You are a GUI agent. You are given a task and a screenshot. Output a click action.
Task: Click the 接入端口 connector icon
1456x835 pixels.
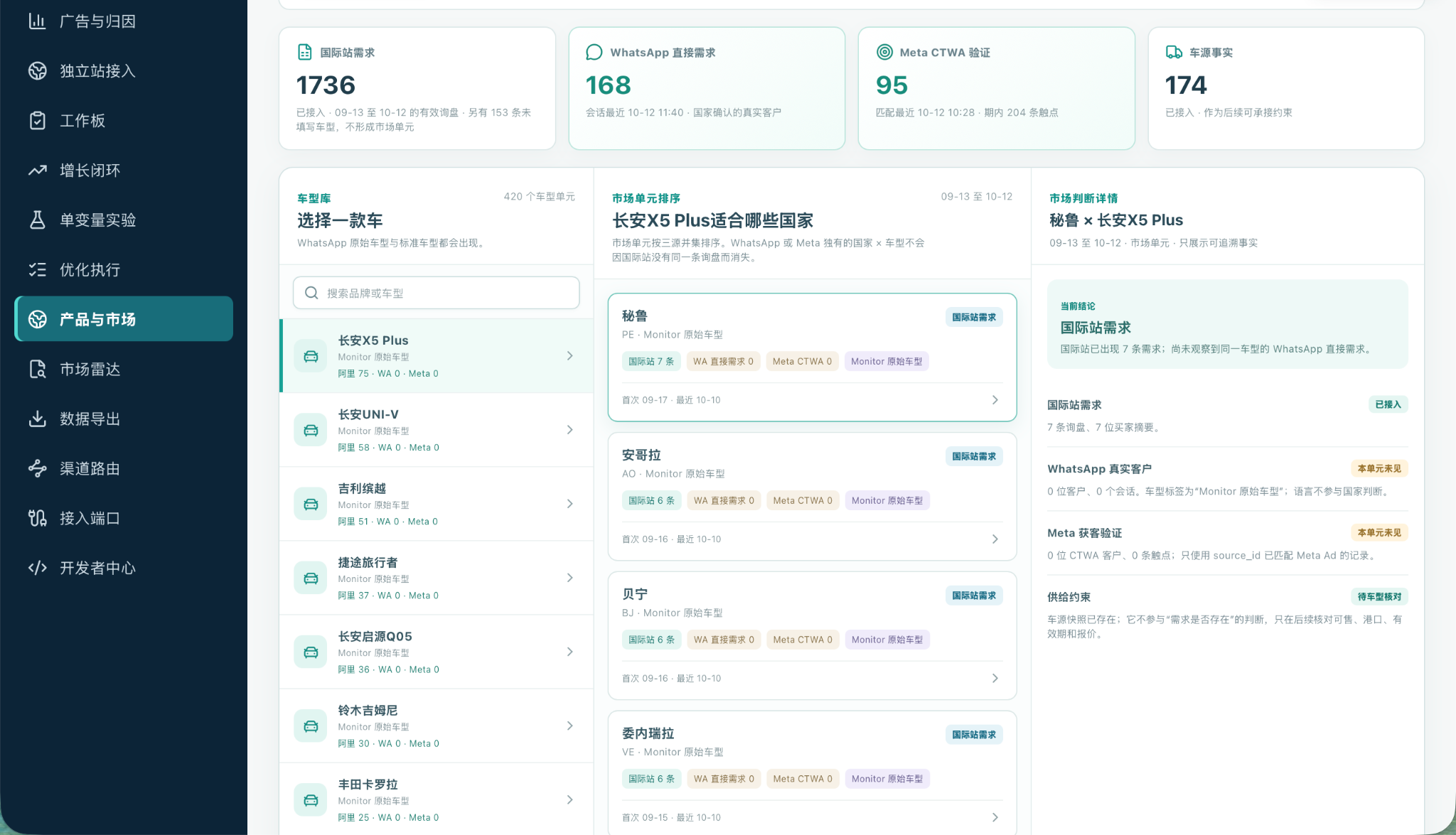37,519
